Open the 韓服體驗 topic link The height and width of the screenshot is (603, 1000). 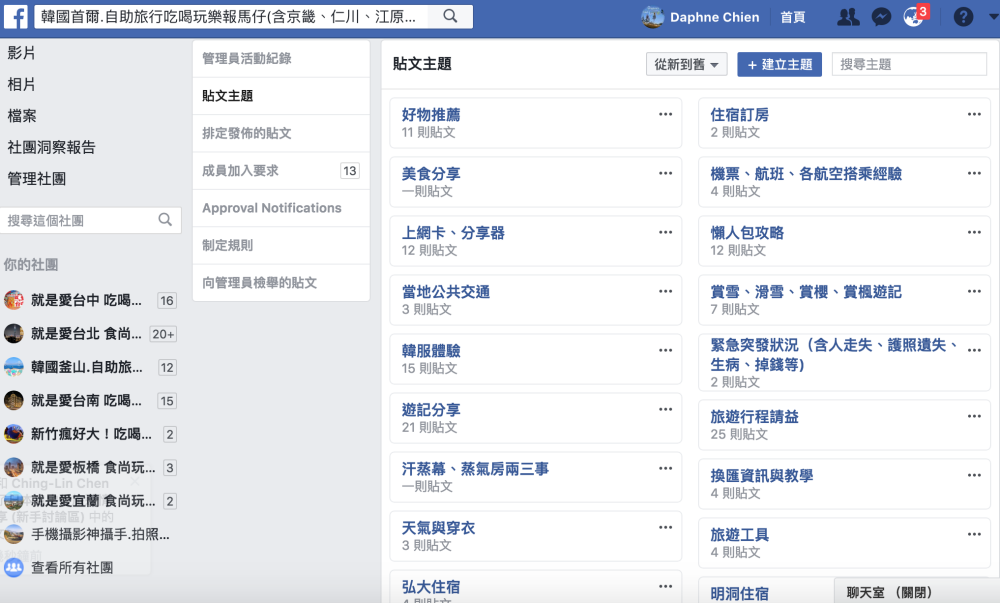(x=431, y=351)
